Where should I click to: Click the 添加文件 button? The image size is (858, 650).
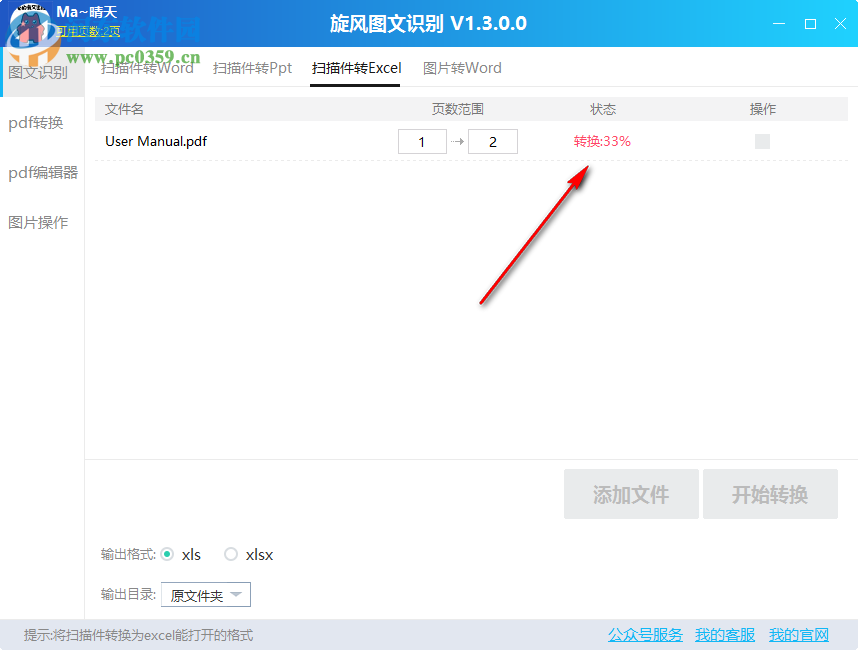coord(631,494)
